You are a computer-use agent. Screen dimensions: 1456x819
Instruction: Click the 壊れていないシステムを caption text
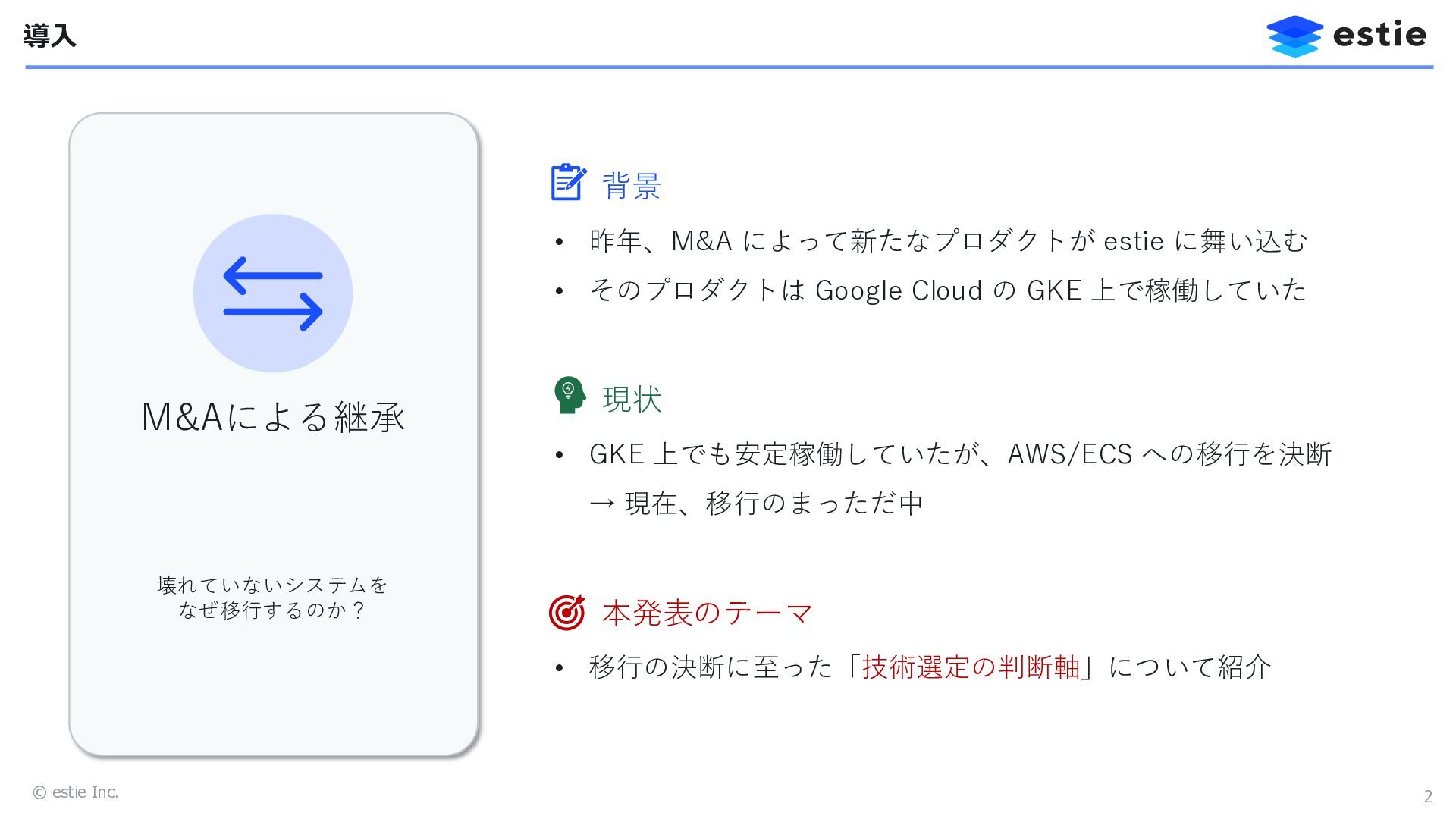point(272,585)
